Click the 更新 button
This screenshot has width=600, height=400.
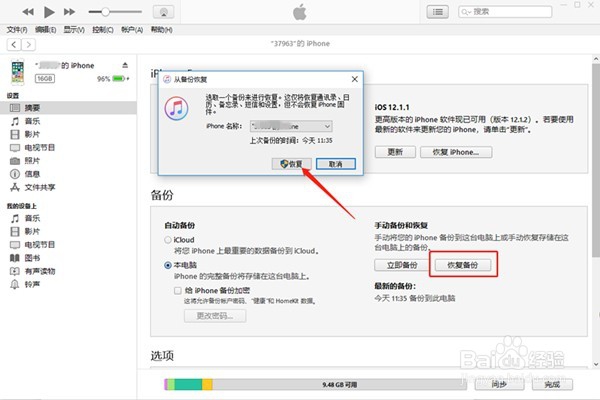click(x=395, y=152)
